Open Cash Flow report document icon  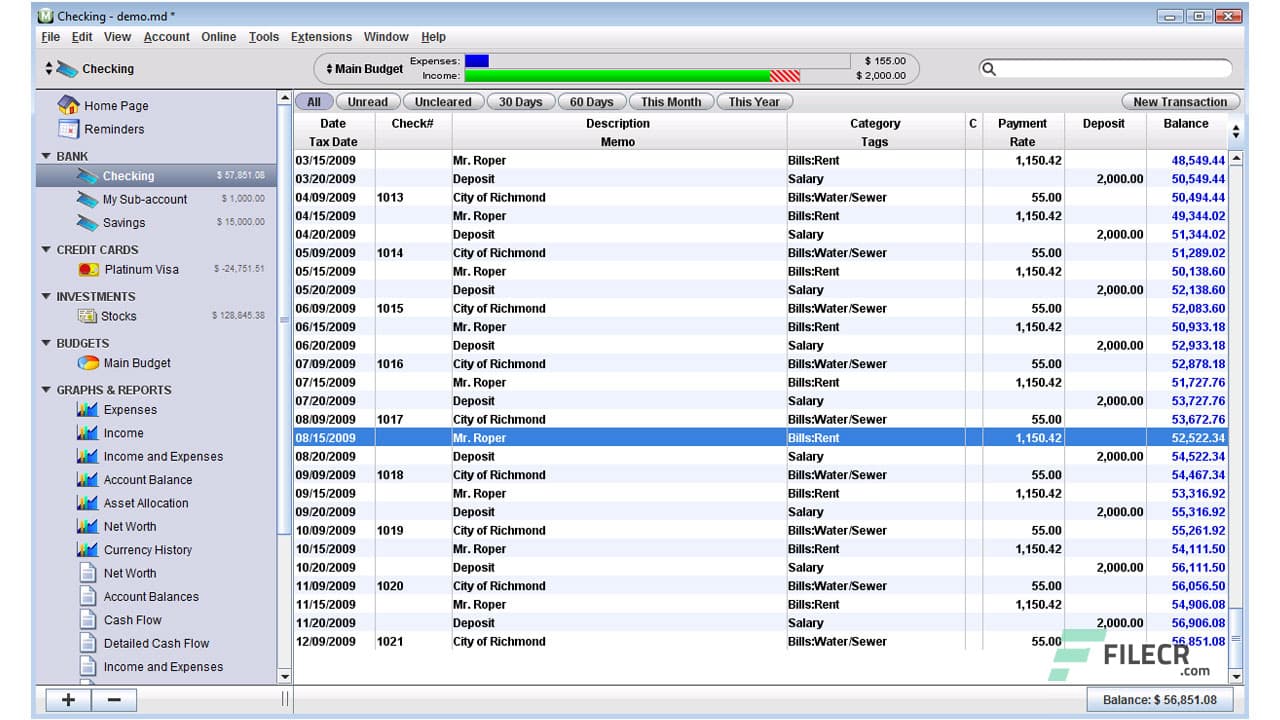87,620
